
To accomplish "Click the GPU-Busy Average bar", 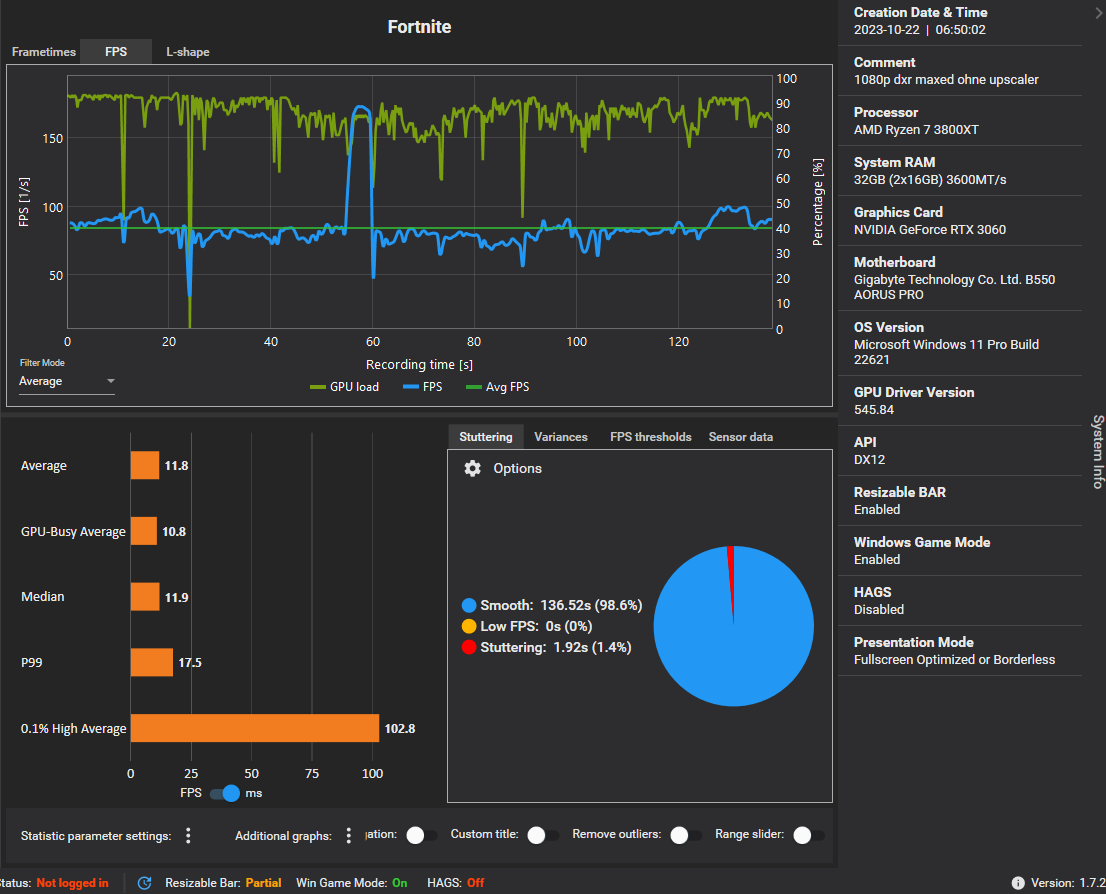I will (x=143, y=531).
